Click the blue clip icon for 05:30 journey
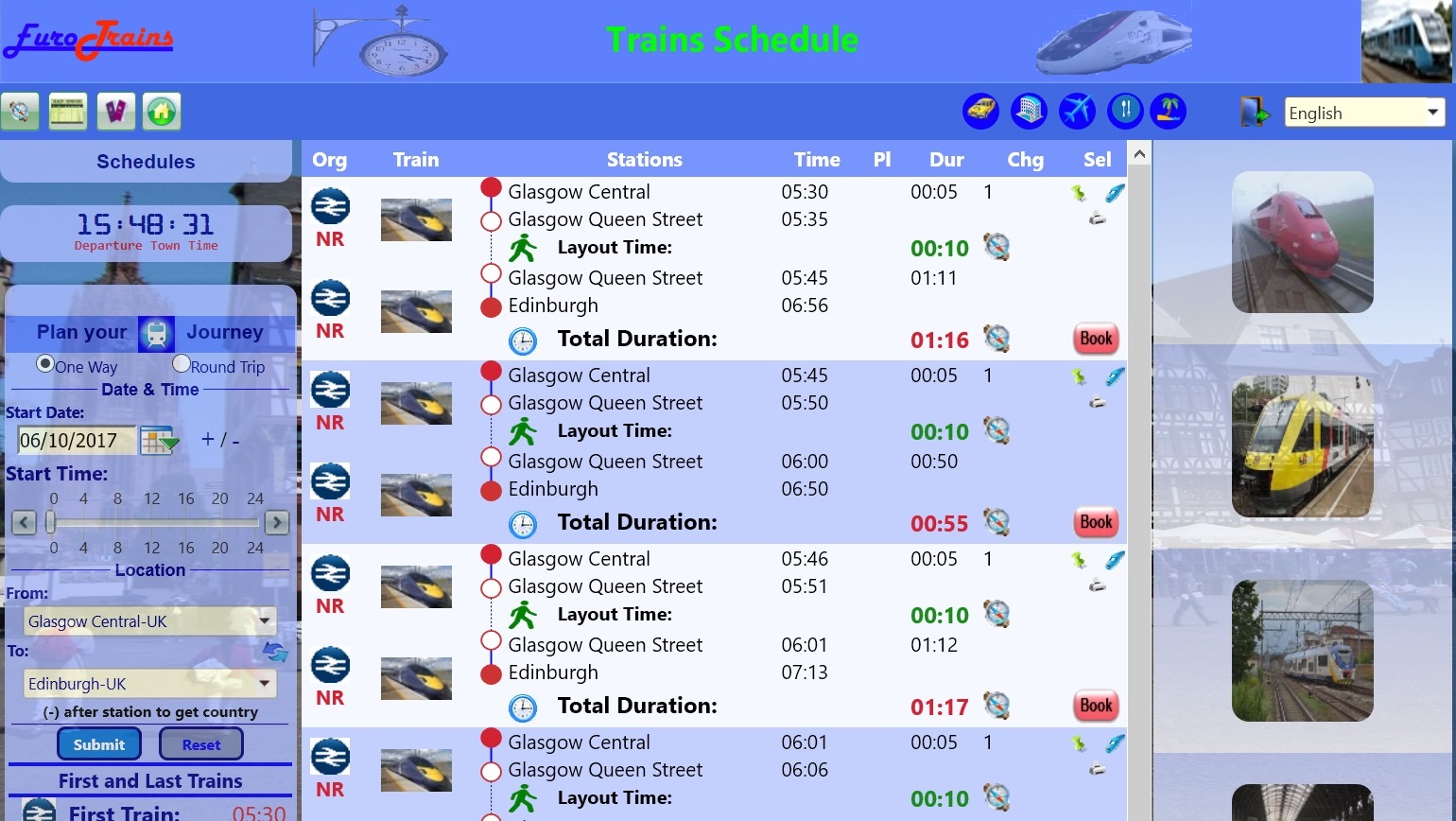The width and height of the screenshot is (1456, 821). [1115, 193]
